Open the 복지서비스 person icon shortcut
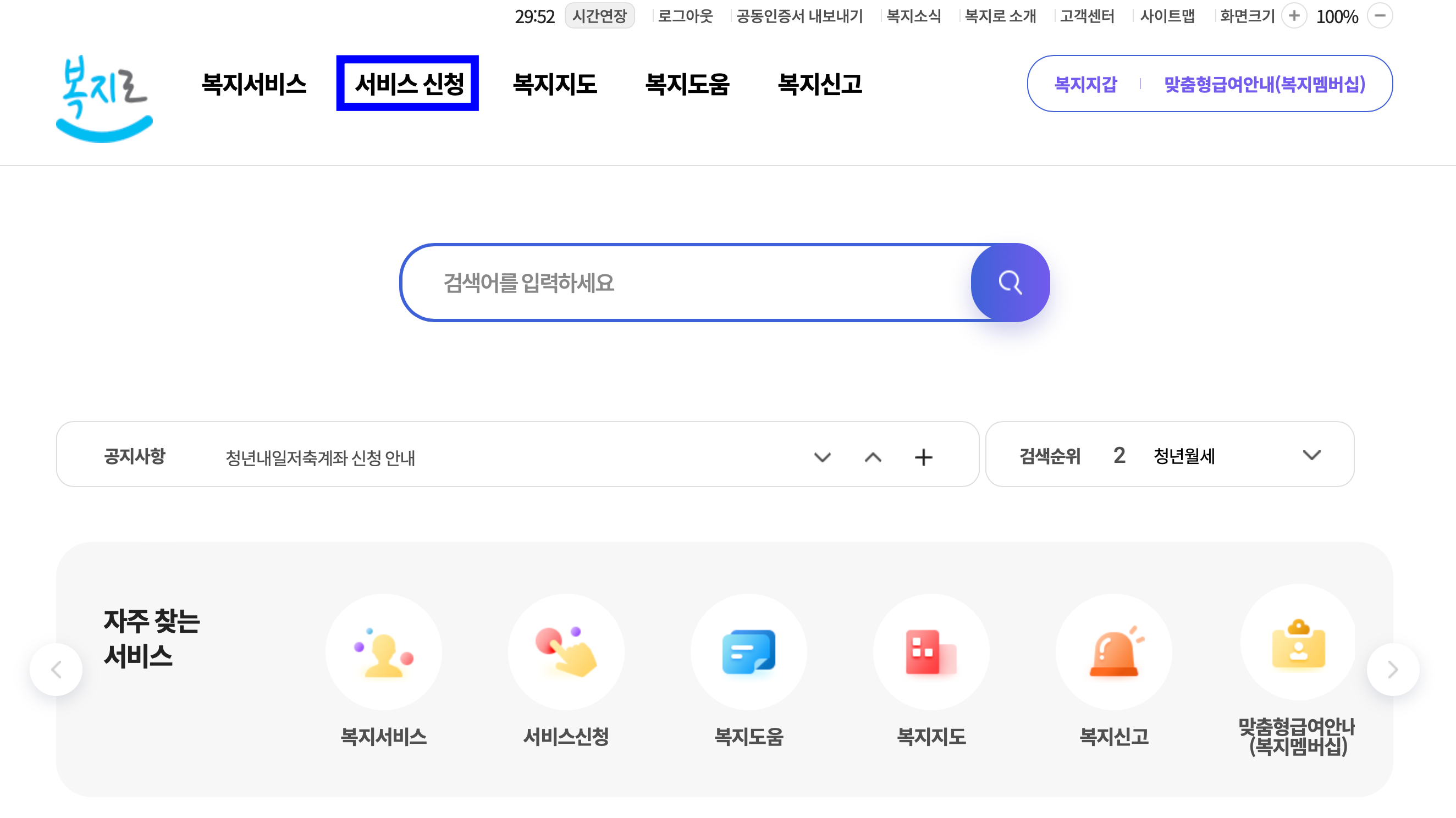The height and width of the screenshot is (818, 1456). click(383, 652)
